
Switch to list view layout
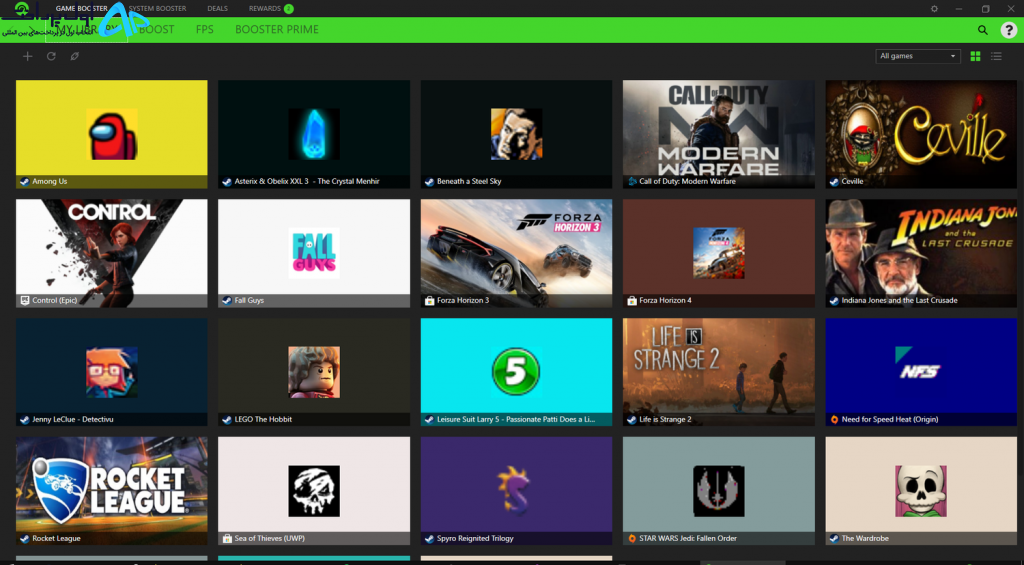click(x=996, y=56)
